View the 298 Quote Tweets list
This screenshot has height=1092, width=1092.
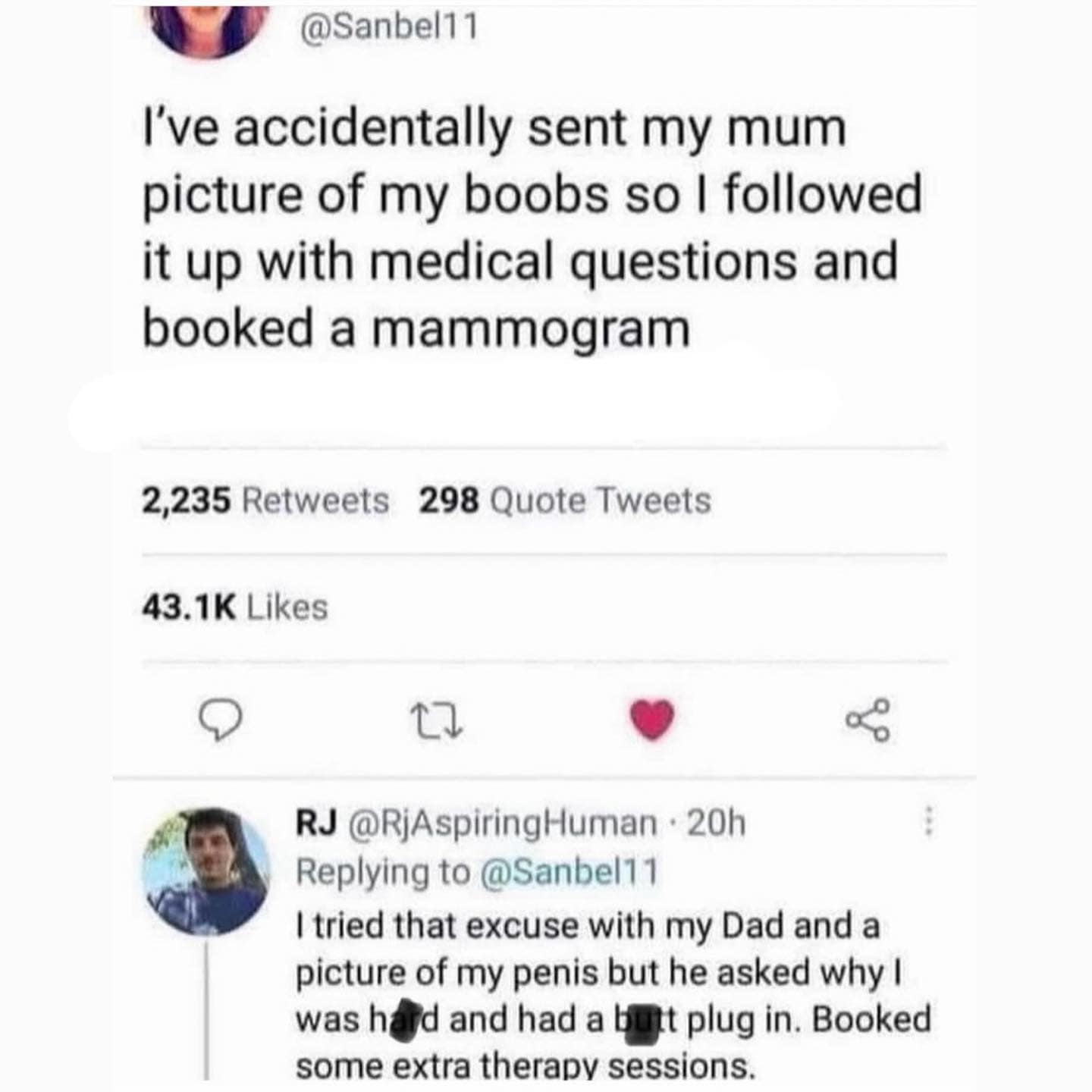(565, 500)
